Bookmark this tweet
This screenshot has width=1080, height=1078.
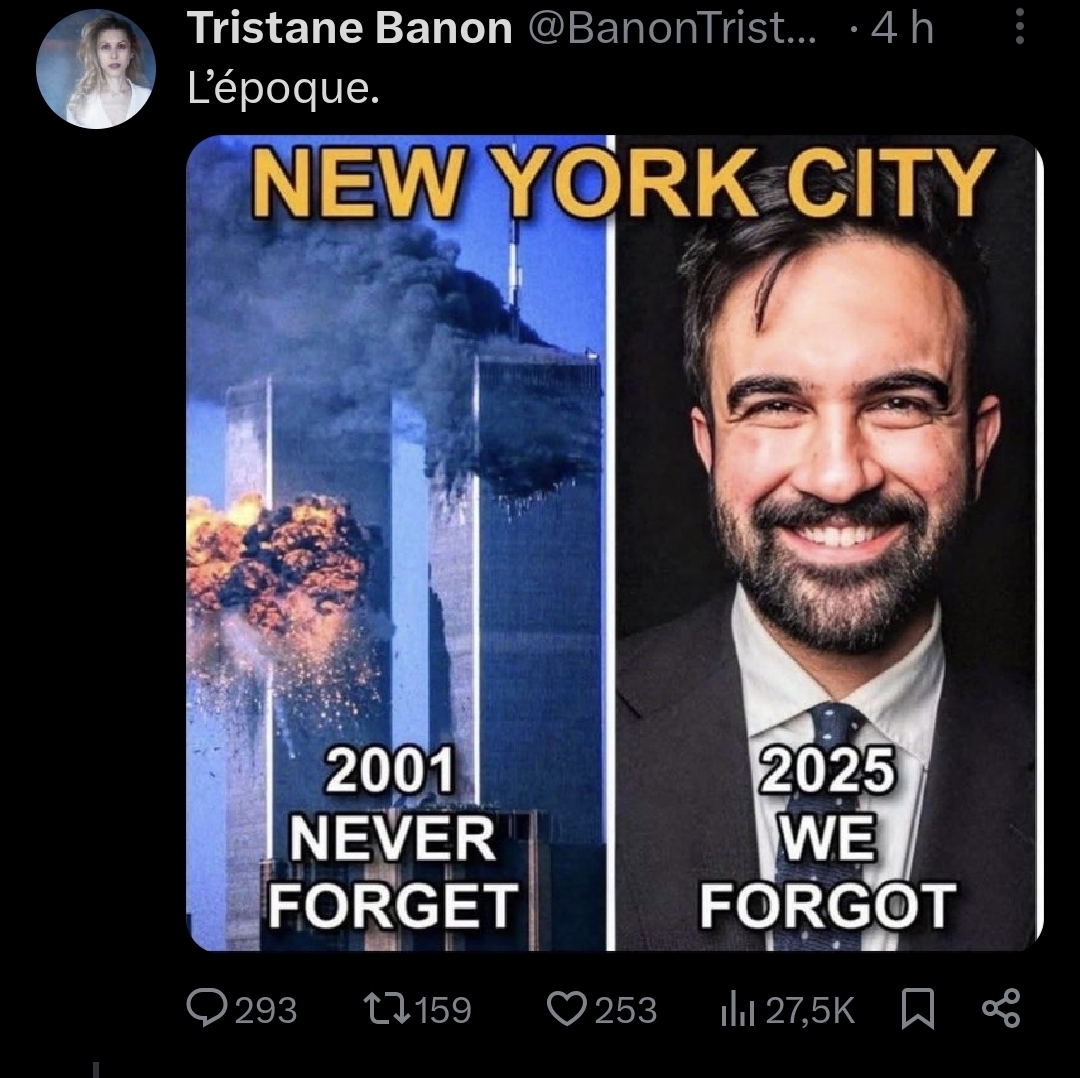(917, 1008)
